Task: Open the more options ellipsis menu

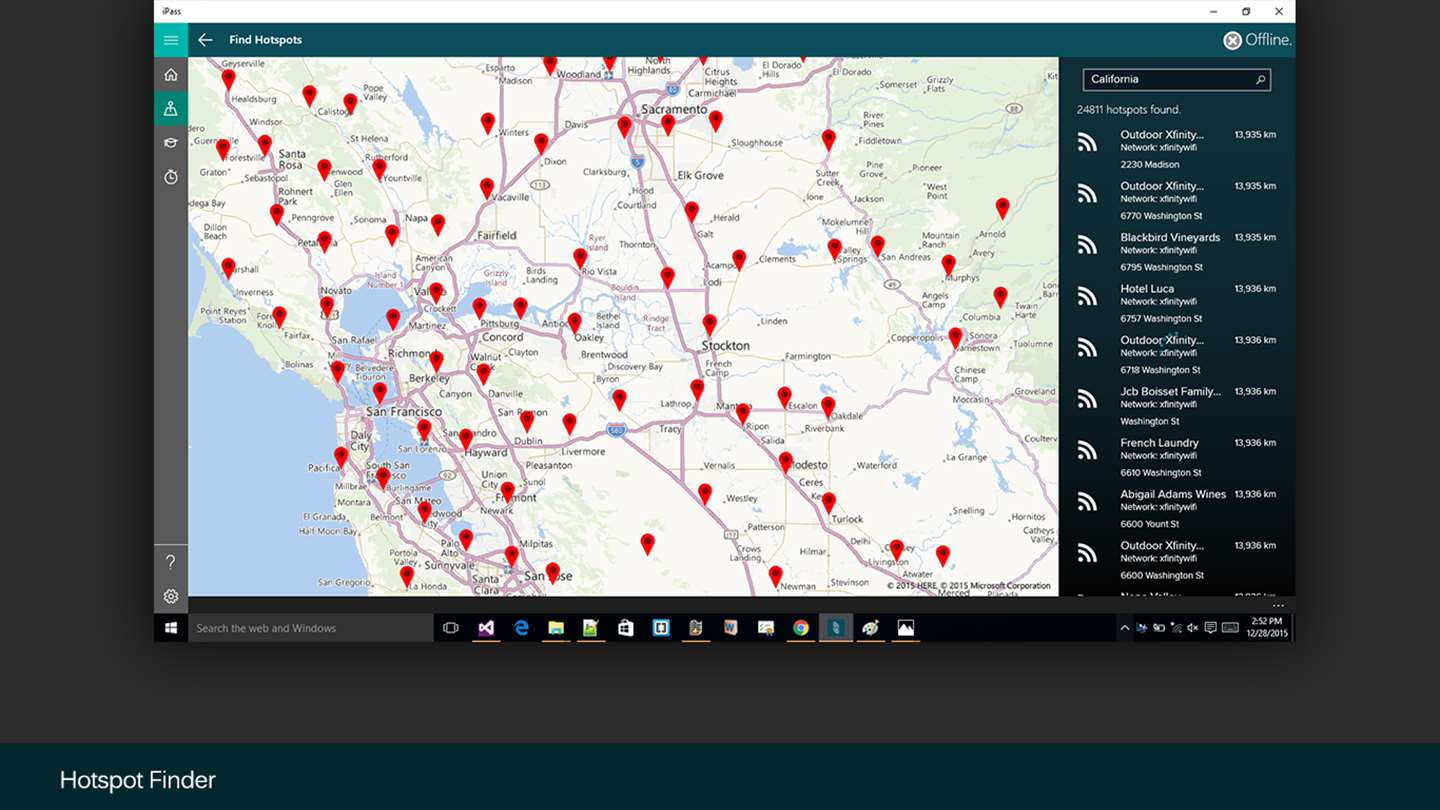Action: point(1278,606)
